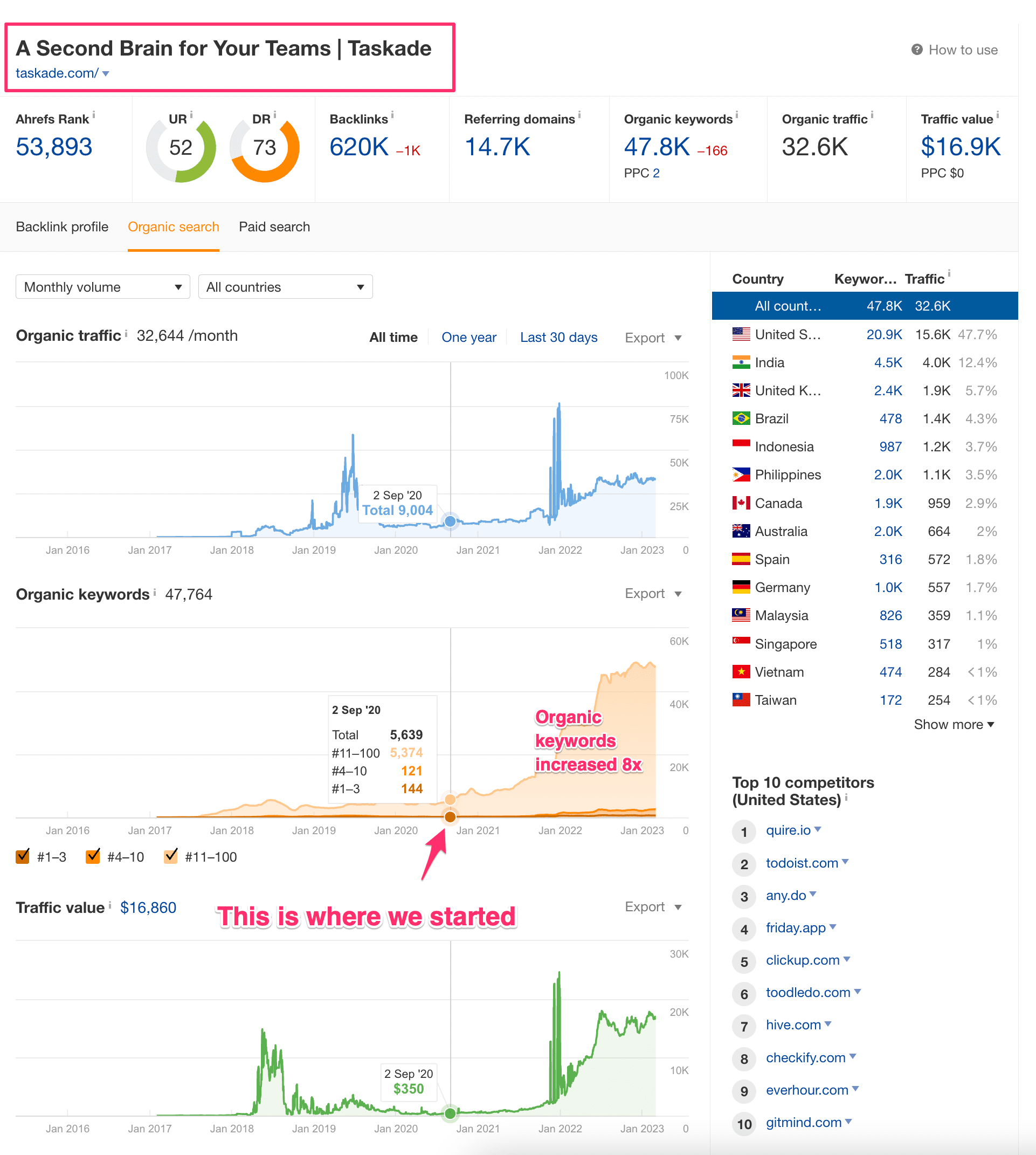This screenshot has width=1036, height=1155.
Task: Open the taskade.com/ link
Action: coord(57,73)
